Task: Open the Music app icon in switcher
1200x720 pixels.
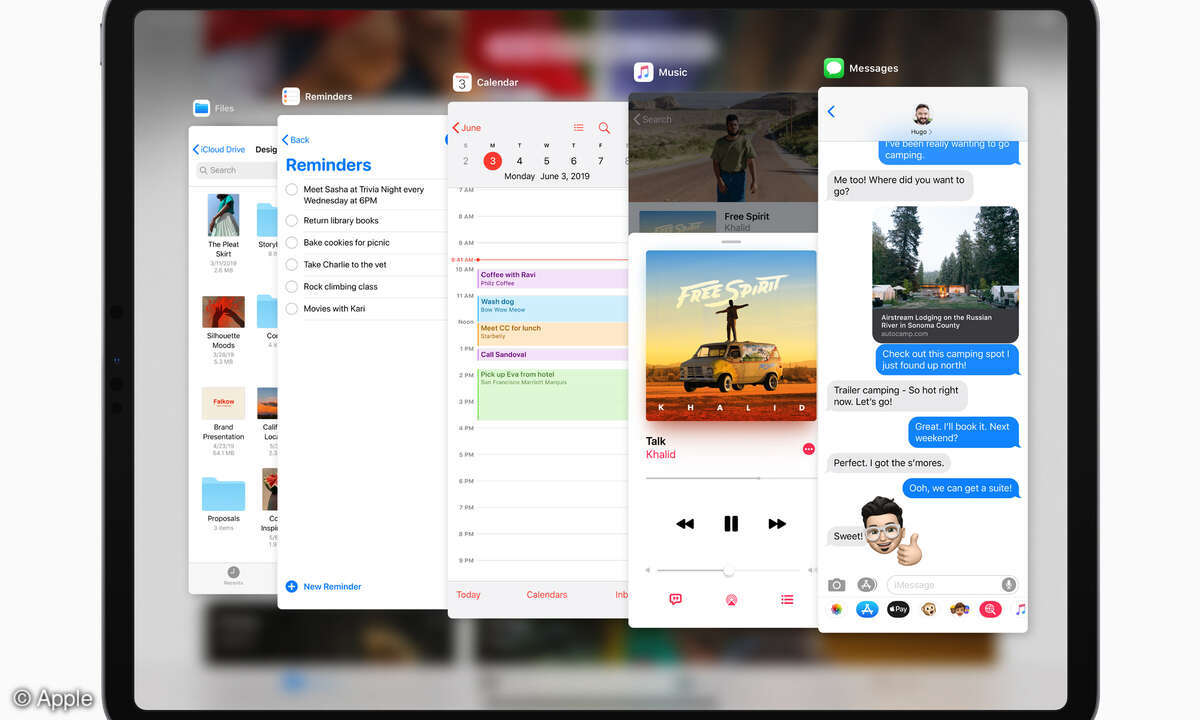Action: click(x=644, y=72)
